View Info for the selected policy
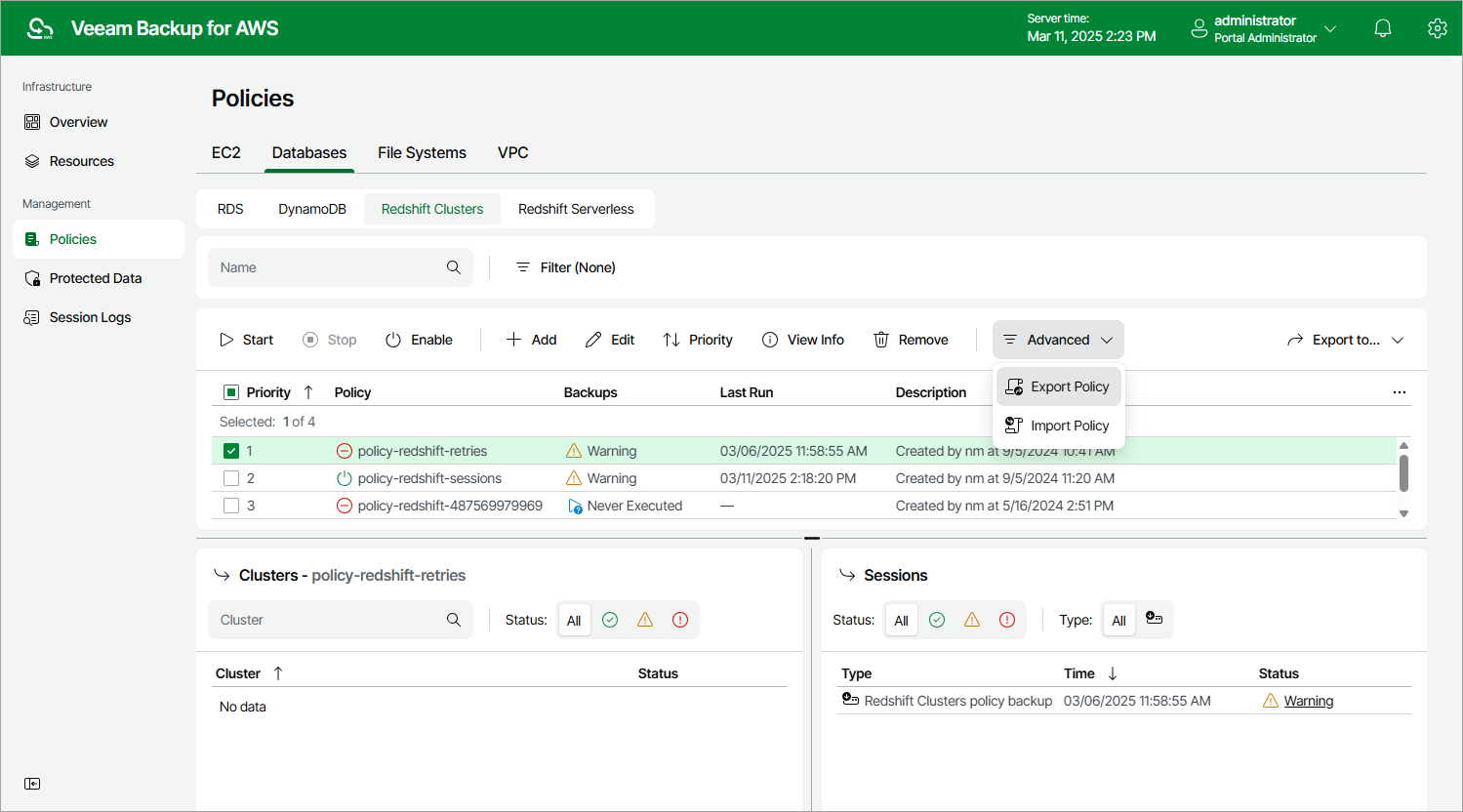1463x812 pixels. [803, 340]
